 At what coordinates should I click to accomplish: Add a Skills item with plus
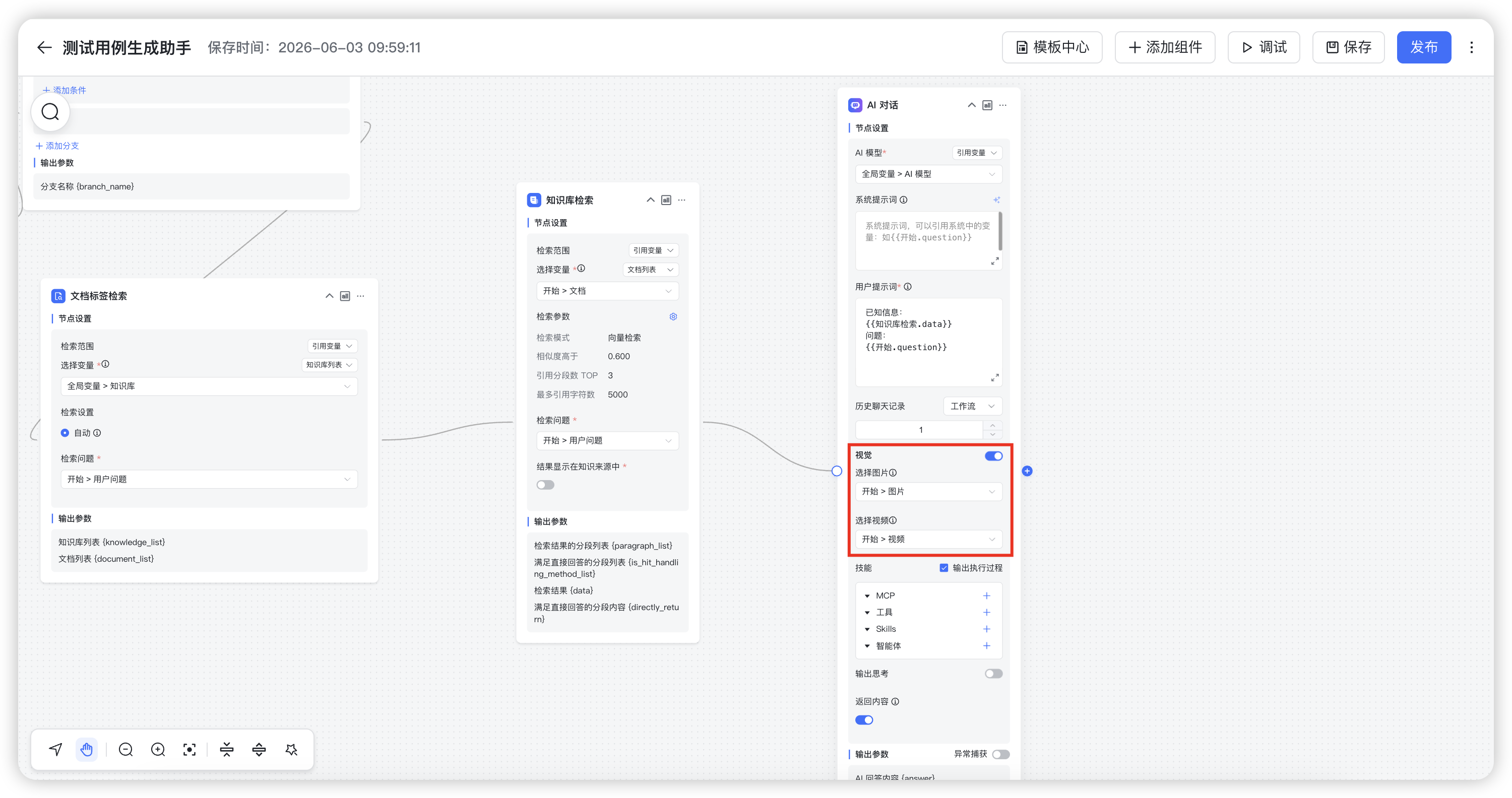pyautogui.click(x=987, y=629)
